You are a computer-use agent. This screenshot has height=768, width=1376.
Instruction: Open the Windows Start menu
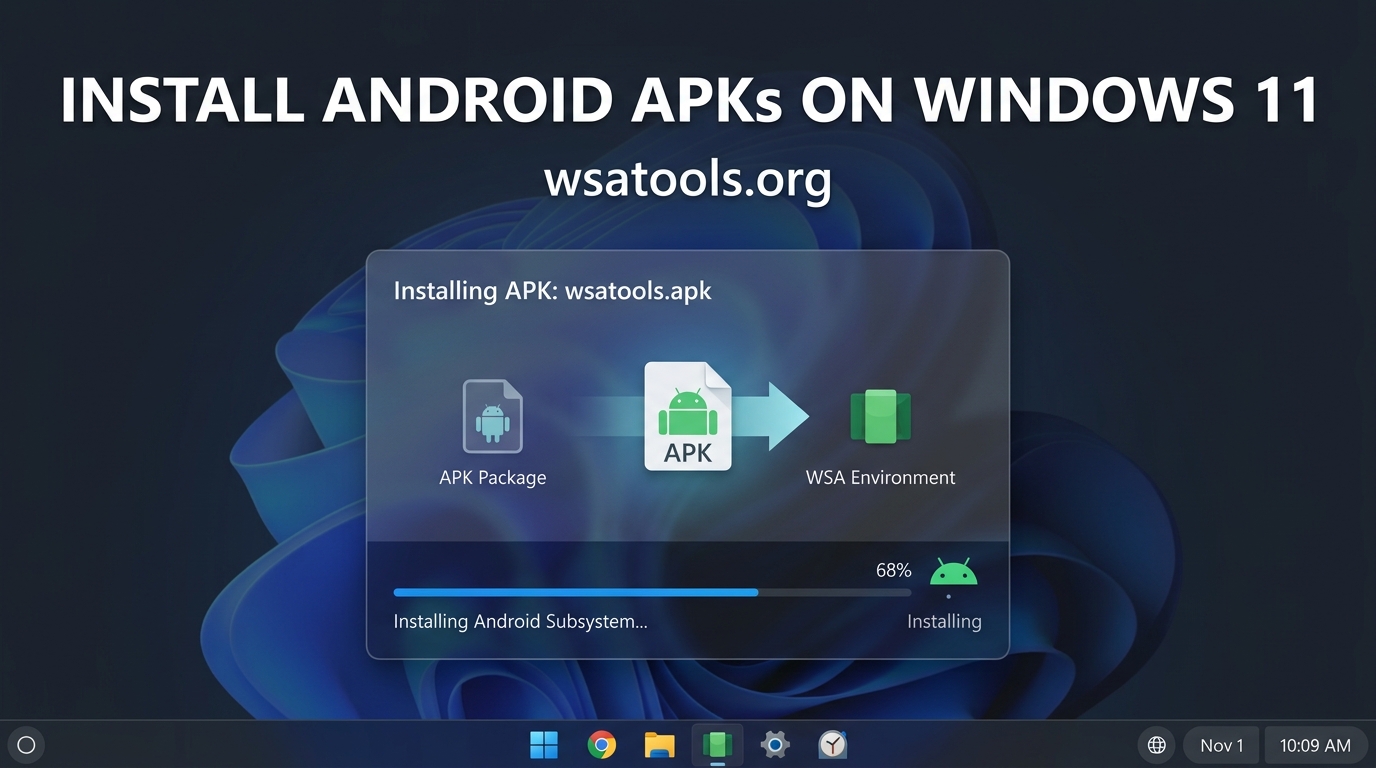click(544, 745)
